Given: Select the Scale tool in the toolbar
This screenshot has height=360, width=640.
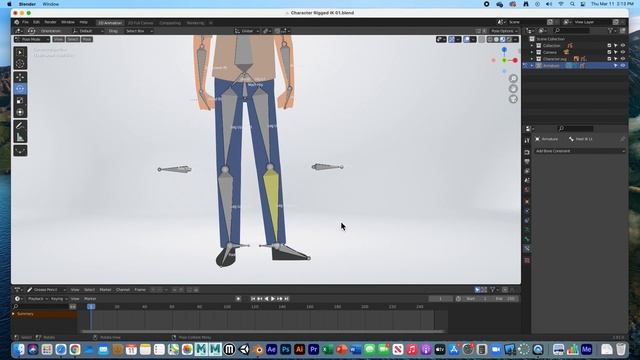Looking at the screenshot, I should (20, 100).
